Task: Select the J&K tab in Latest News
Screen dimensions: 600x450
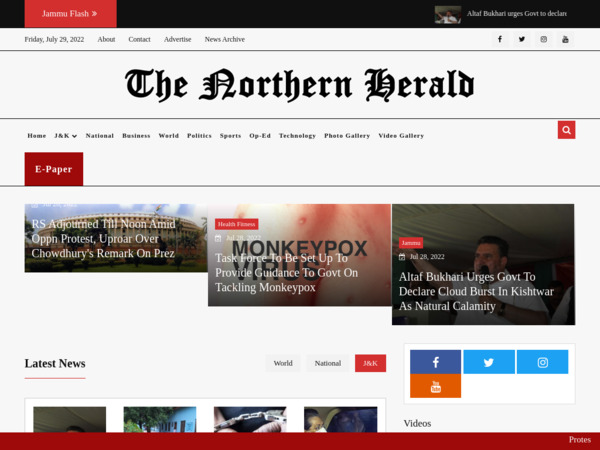Action: [370, 363]
